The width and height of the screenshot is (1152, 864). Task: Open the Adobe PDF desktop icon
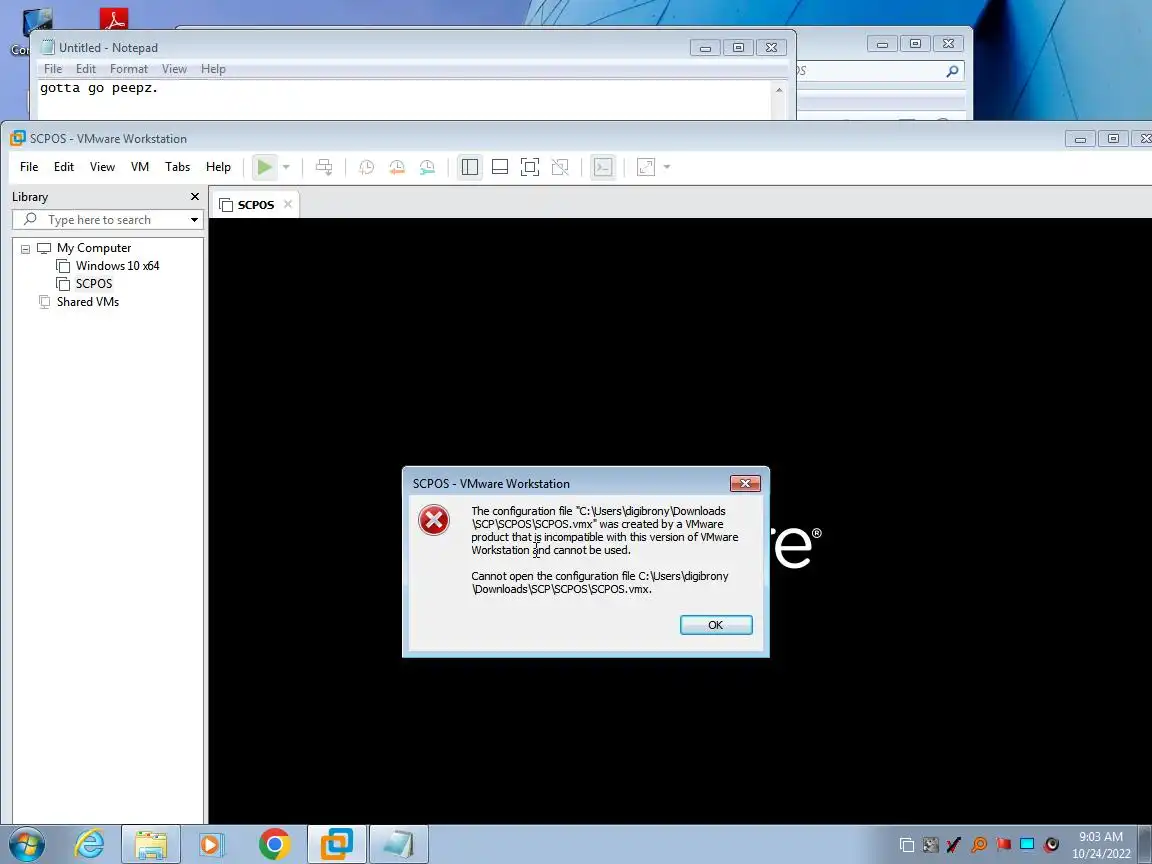[x=114, y=18]
